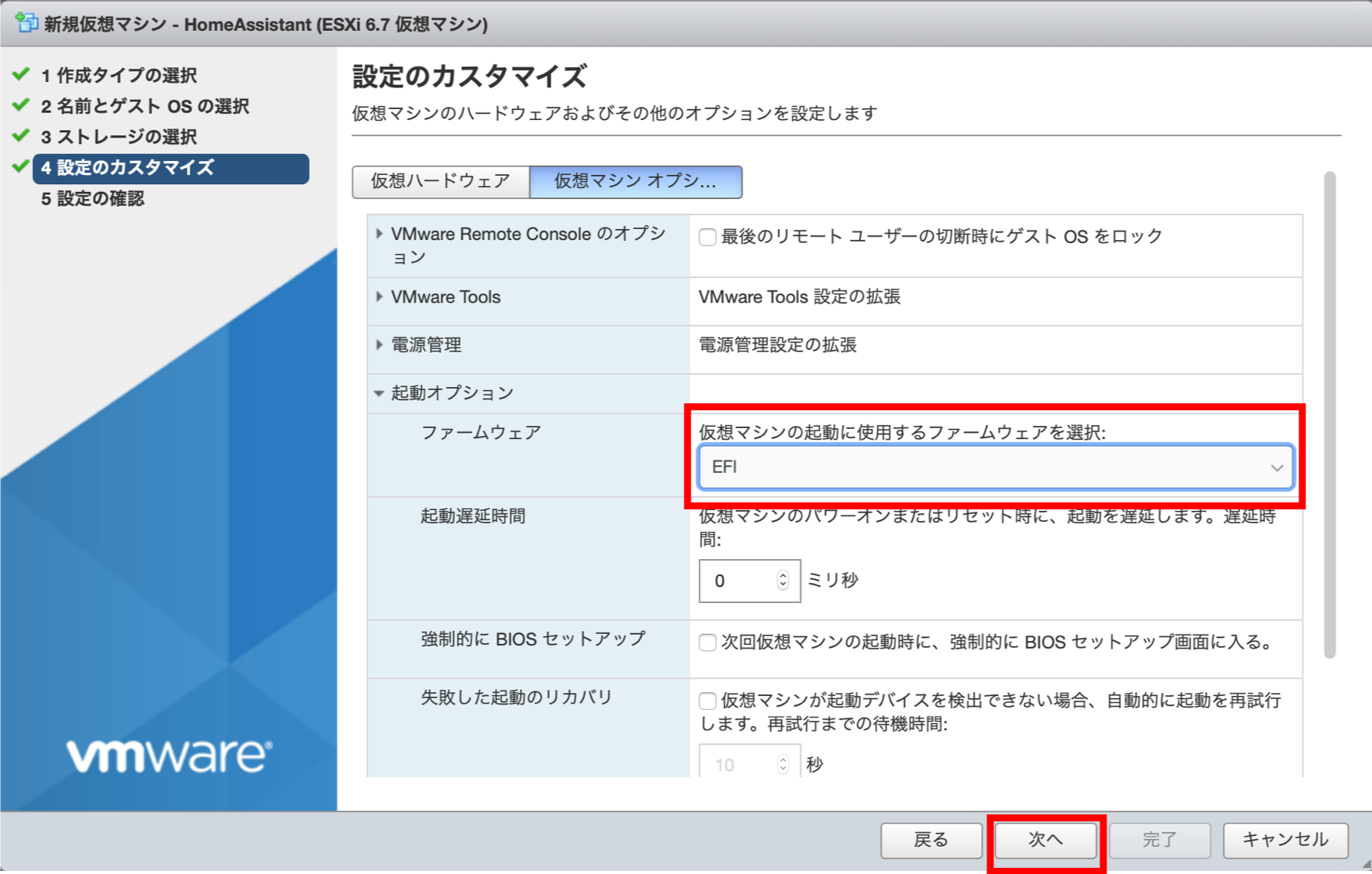Screen dimensions: 1372x874
Task: Click the 次へ button
Action: pyautogui.click(x=1046, y=840)
